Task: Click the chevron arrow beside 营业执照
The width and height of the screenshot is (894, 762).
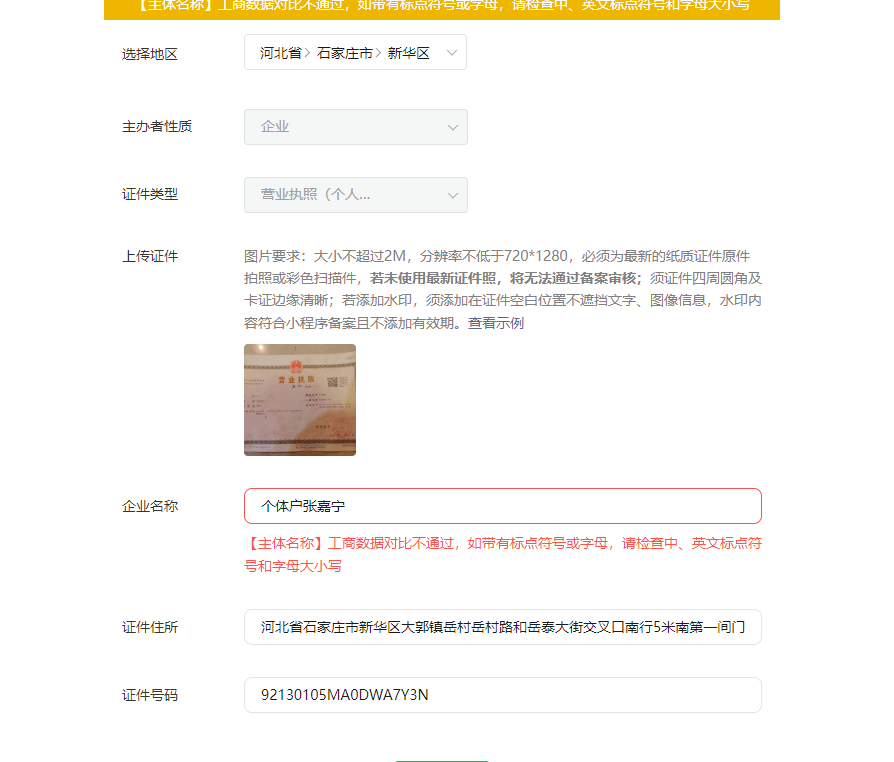Action: (453, 196)
